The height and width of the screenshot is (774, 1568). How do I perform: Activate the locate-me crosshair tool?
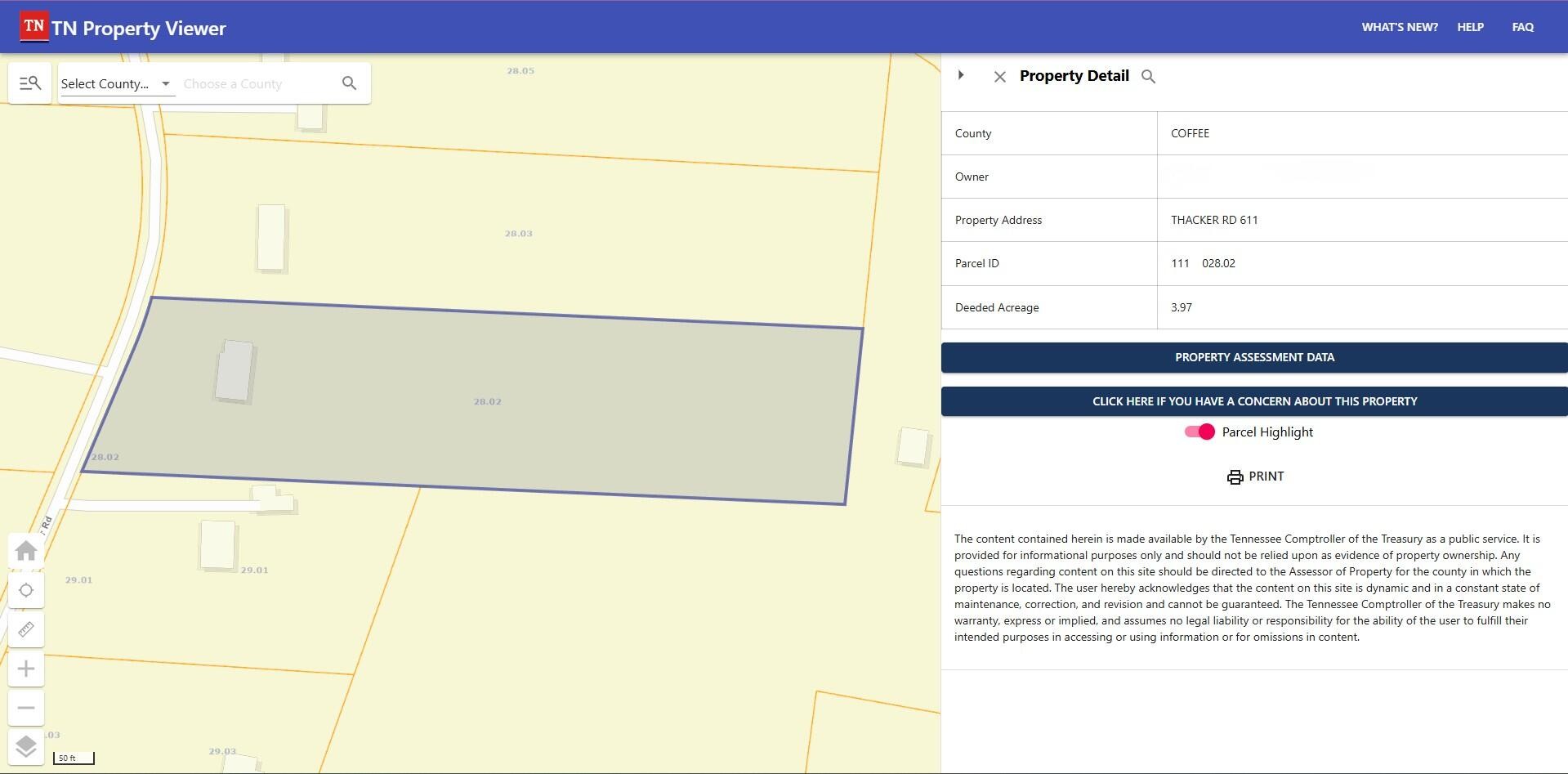(26, 590)
